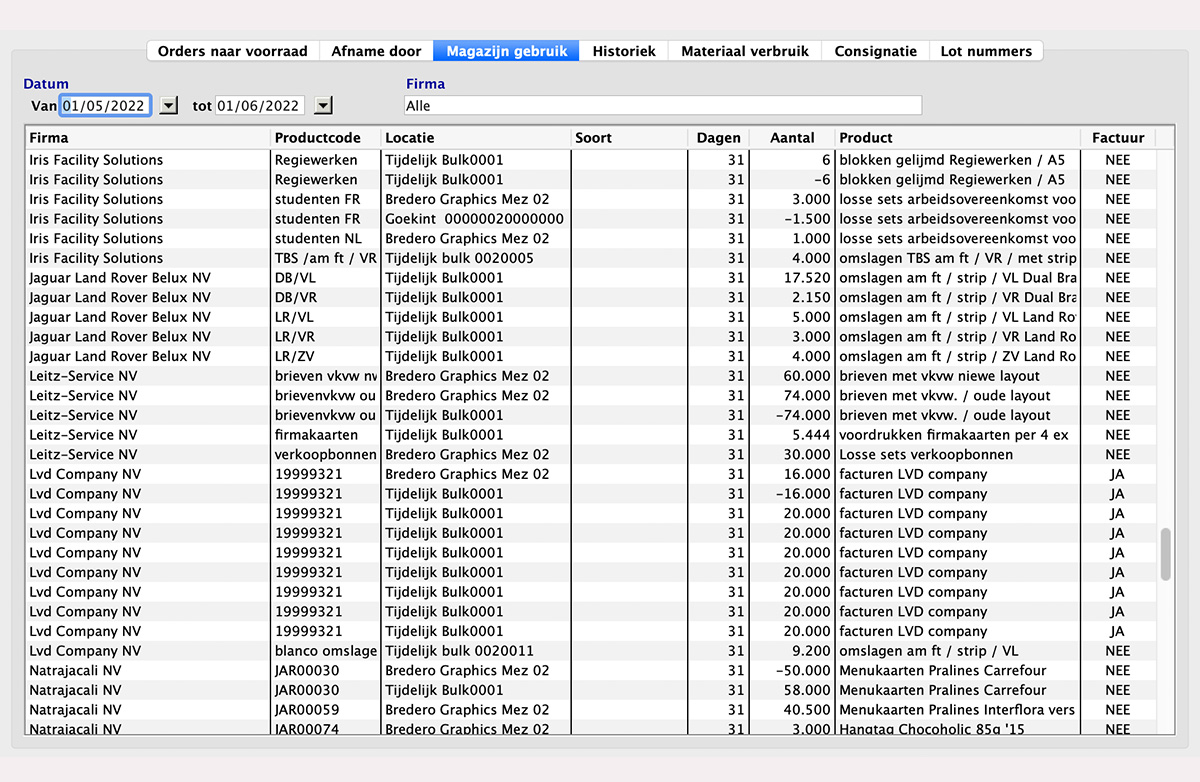Select the Magazijn gebruik tab
Viewport: 1200px width, 782px height.
(x=506, y=51)
